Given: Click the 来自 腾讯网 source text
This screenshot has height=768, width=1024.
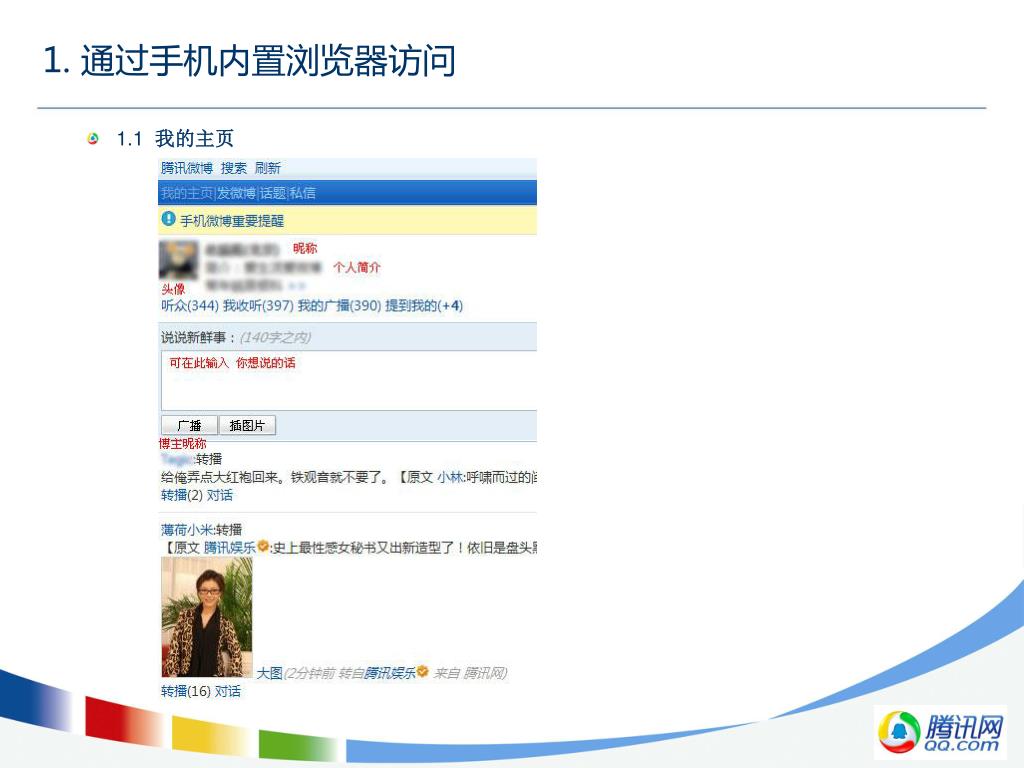Looking at the screenshot, I should 470,673.
